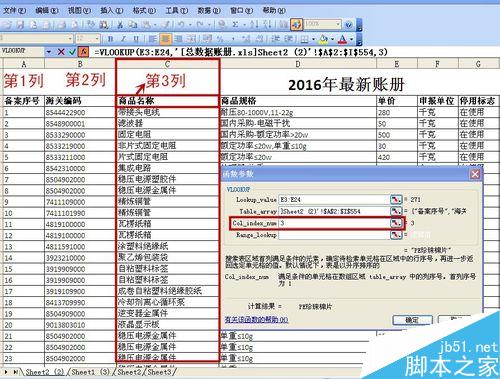Click the Undo arrow icon
Screen dimensions: 500x379
(181, 25)
